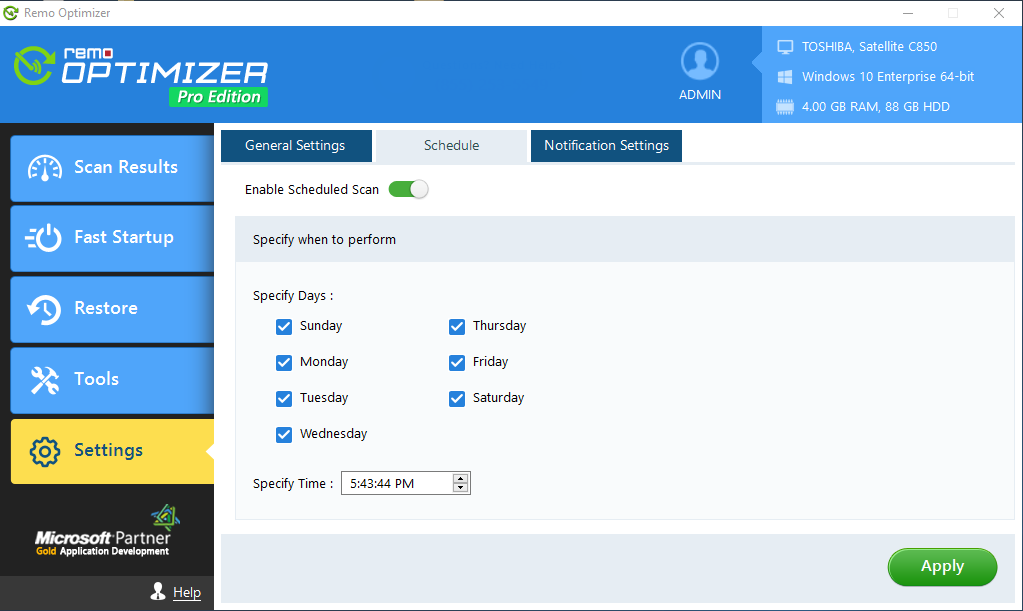Increase time with the up spinner arrow
This screenshot has height=611, width=1023.
point(460,478)
